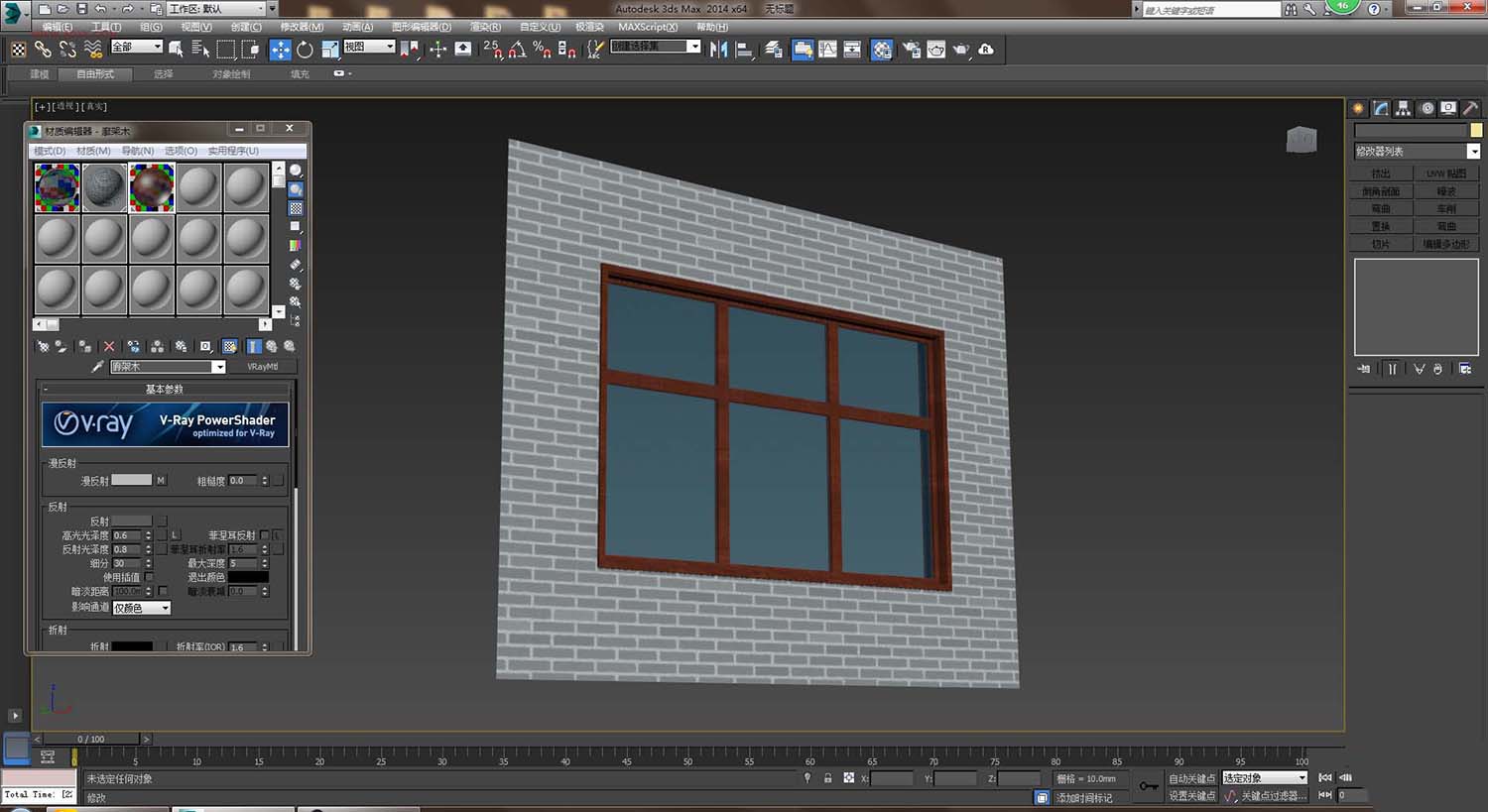Click the Select and Link chain icon

point(43,50)
